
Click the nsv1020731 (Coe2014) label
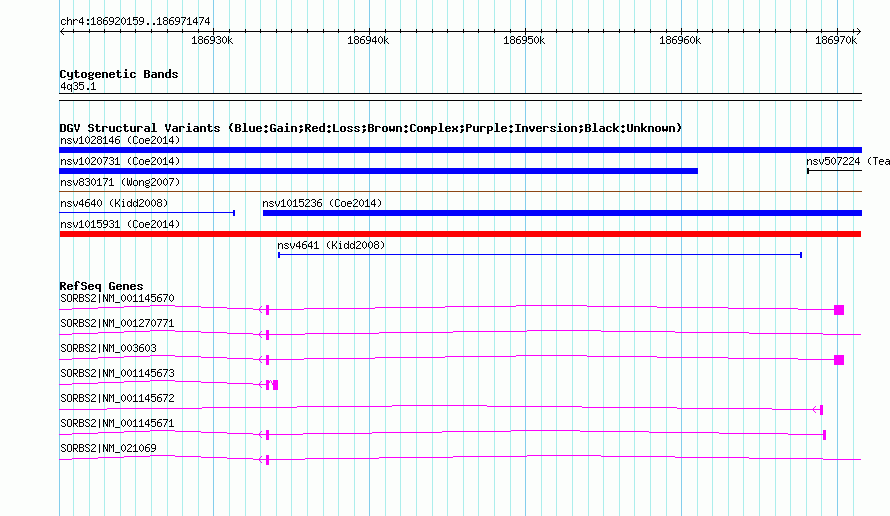(120, 161)
